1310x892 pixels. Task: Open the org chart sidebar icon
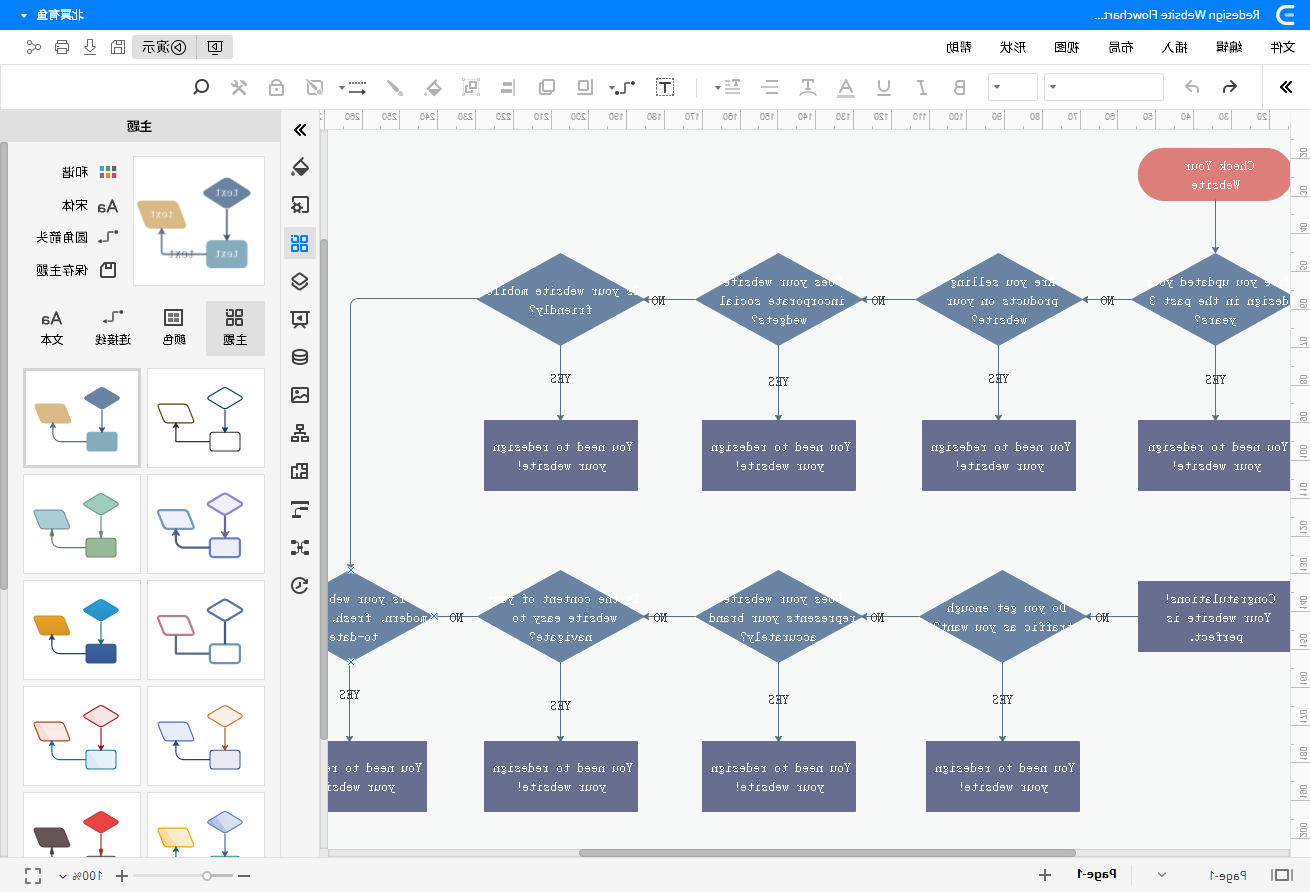[x=299, y=433]
